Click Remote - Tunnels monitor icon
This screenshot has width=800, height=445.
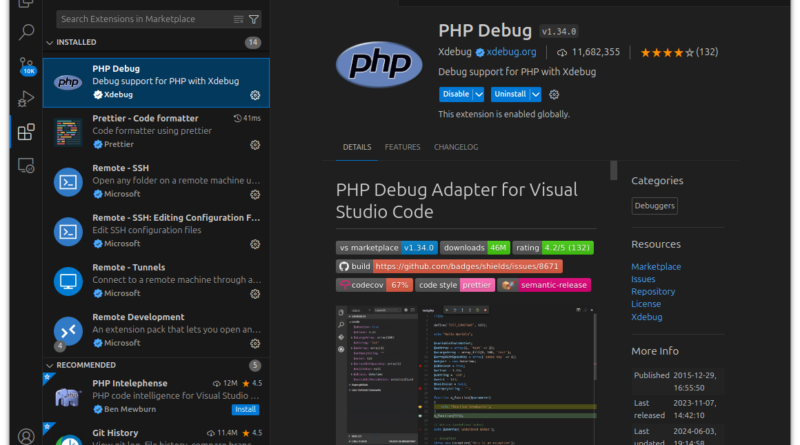[x=68, y=281]
